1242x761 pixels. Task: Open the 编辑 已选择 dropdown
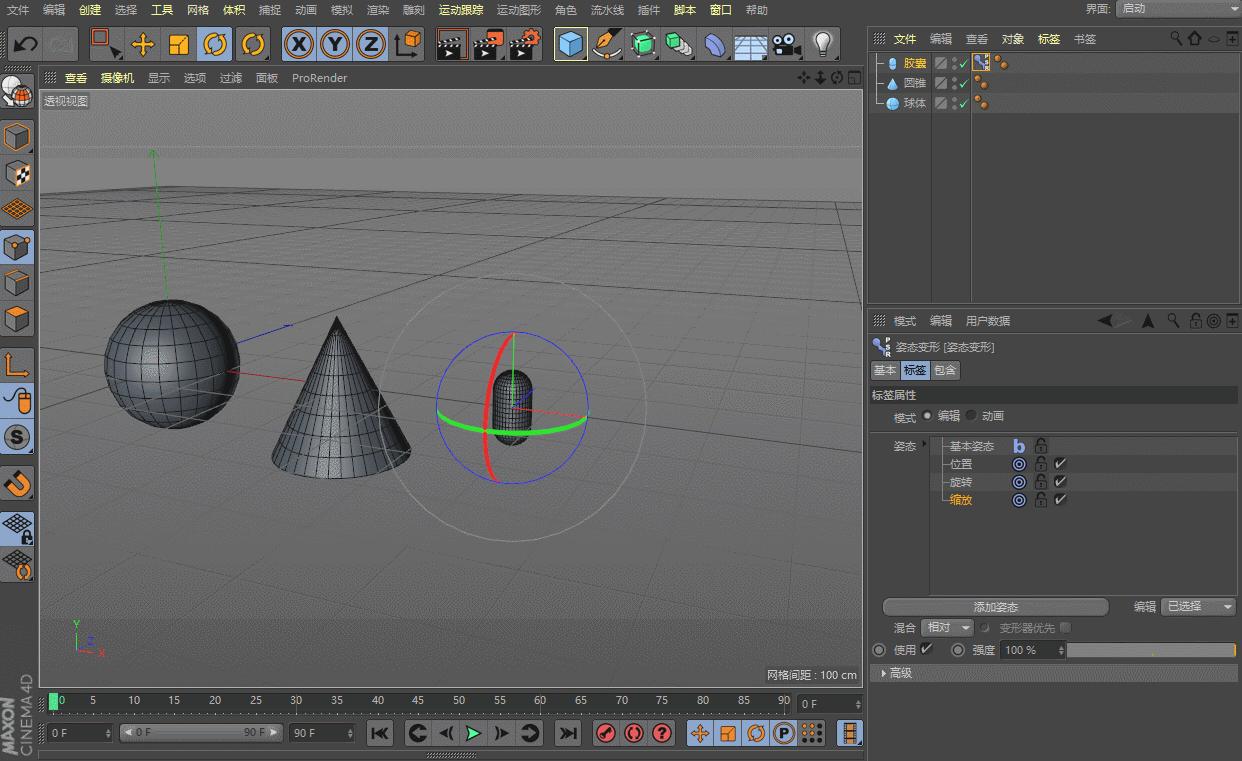pyautogui.click(x=1198, y=606)
